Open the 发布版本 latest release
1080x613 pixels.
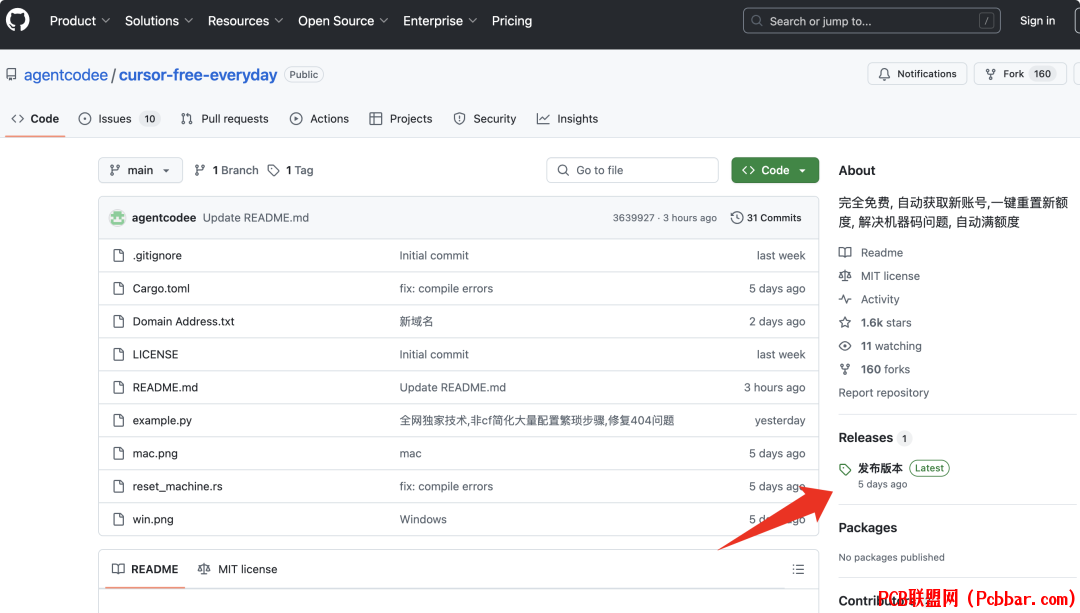(x=880, y=468)
